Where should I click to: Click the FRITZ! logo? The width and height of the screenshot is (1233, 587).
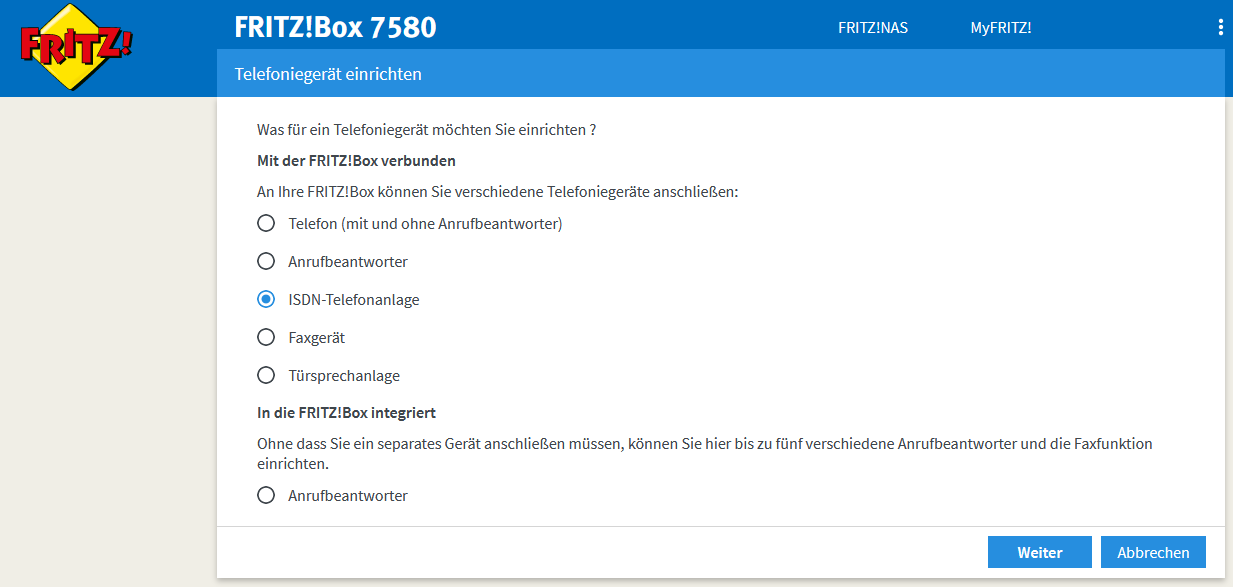point(77,47)
